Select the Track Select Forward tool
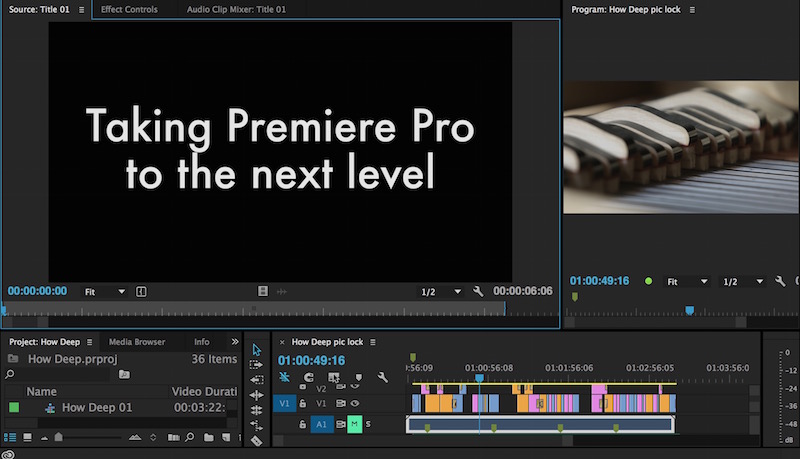 (256, 365)
